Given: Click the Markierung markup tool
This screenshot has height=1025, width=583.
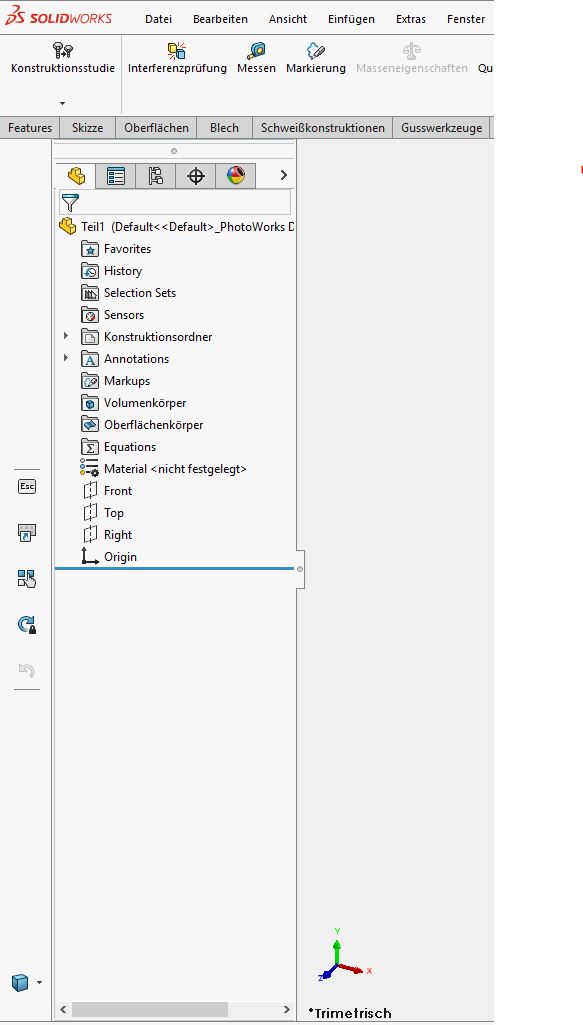Looking at the screenshot, I should tap(316, 58).
